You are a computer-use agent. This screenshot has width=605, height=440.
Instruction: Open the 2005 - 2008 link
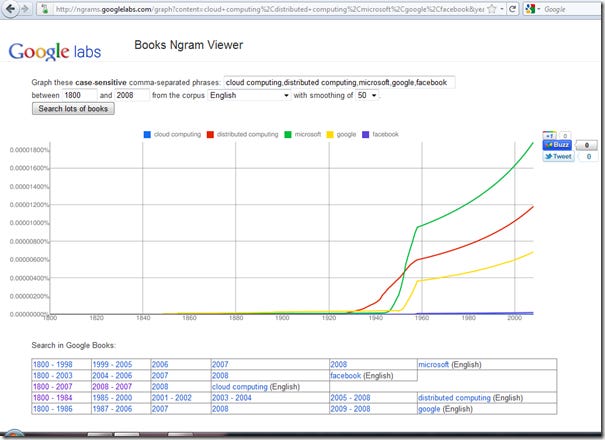click(350, 398)
